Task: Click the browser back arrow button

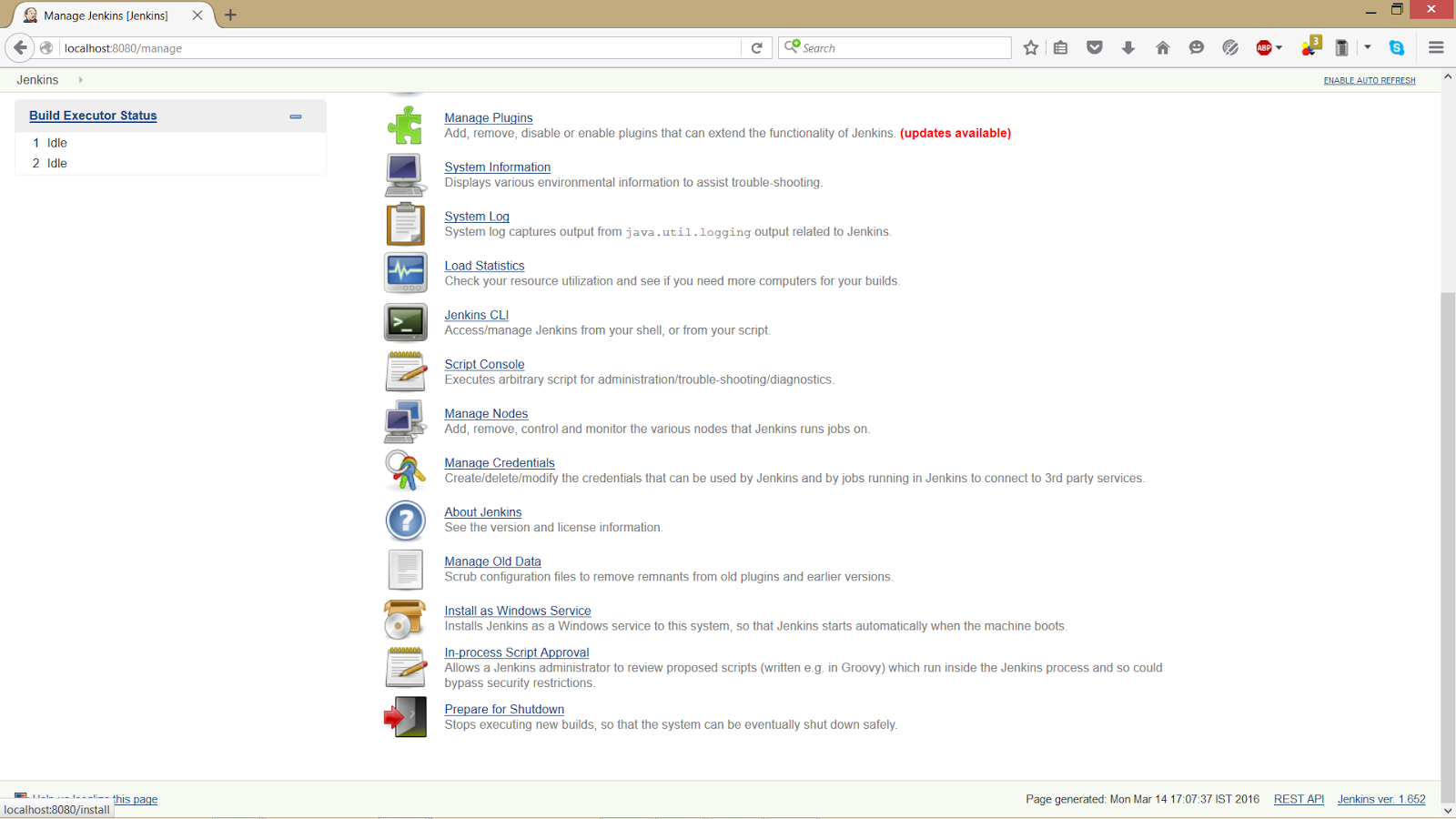Action: pos(20,47)
